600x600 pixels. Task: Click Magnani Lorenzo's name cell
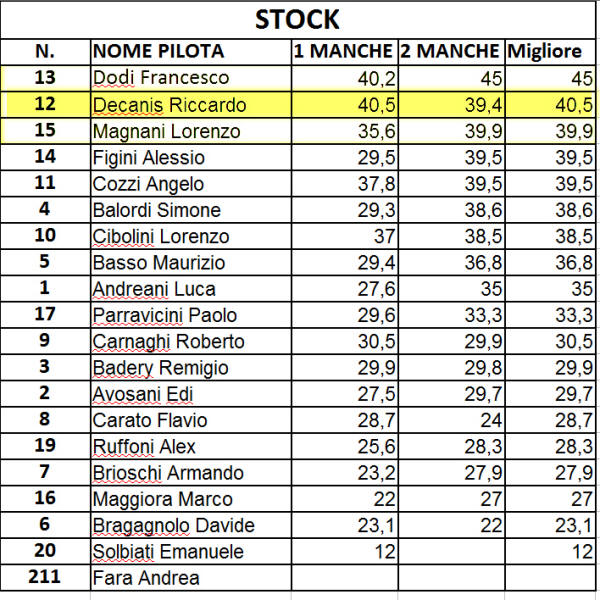click(190, 131)
